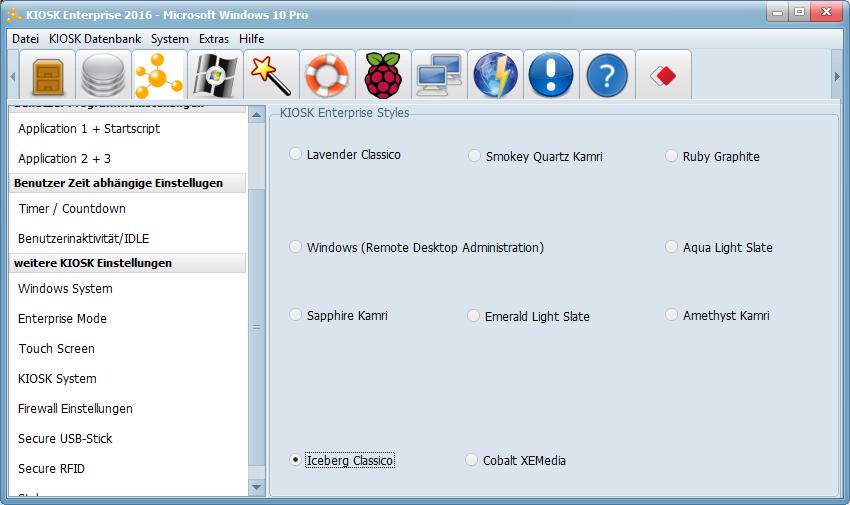
Task: Click the networked computers icon
Action: point(438,76)
